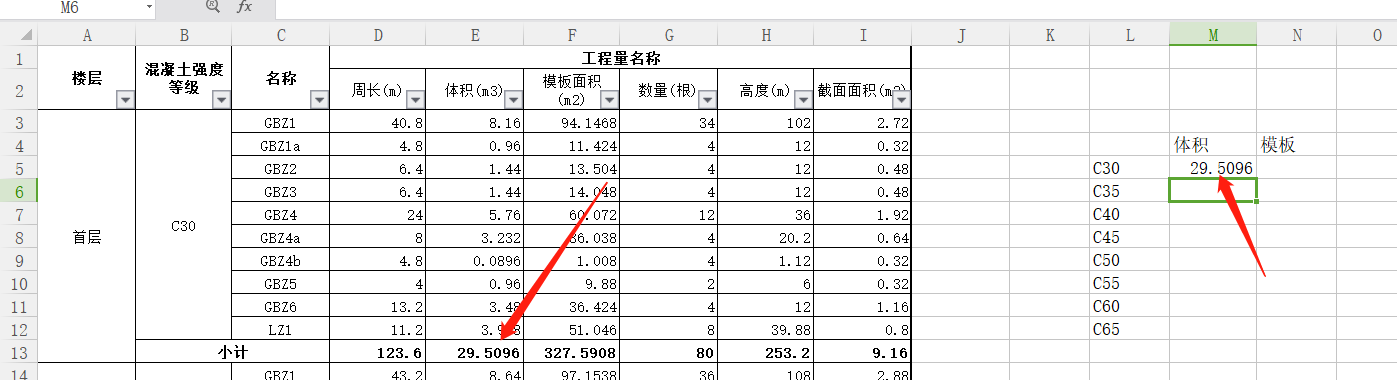Image resolution: width=1397 pixels, height=380 pixels.
Task: Click the 体积 label in column M
Action: click(x=1190, y=145)
